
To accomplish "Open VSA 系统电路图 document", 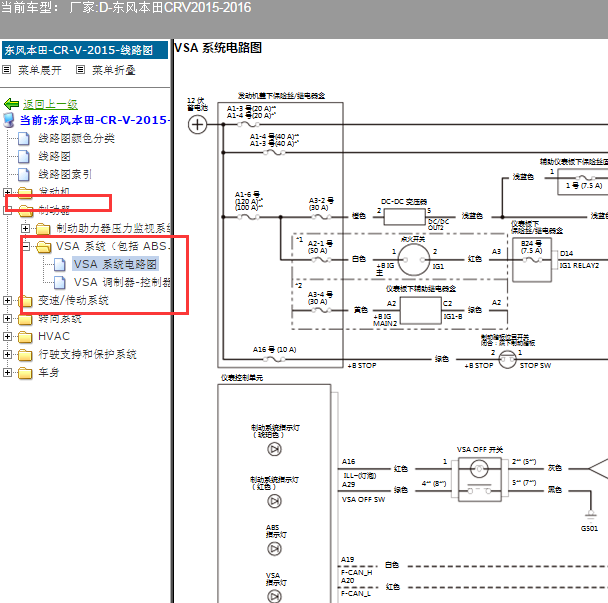I will tap(115, 264).
